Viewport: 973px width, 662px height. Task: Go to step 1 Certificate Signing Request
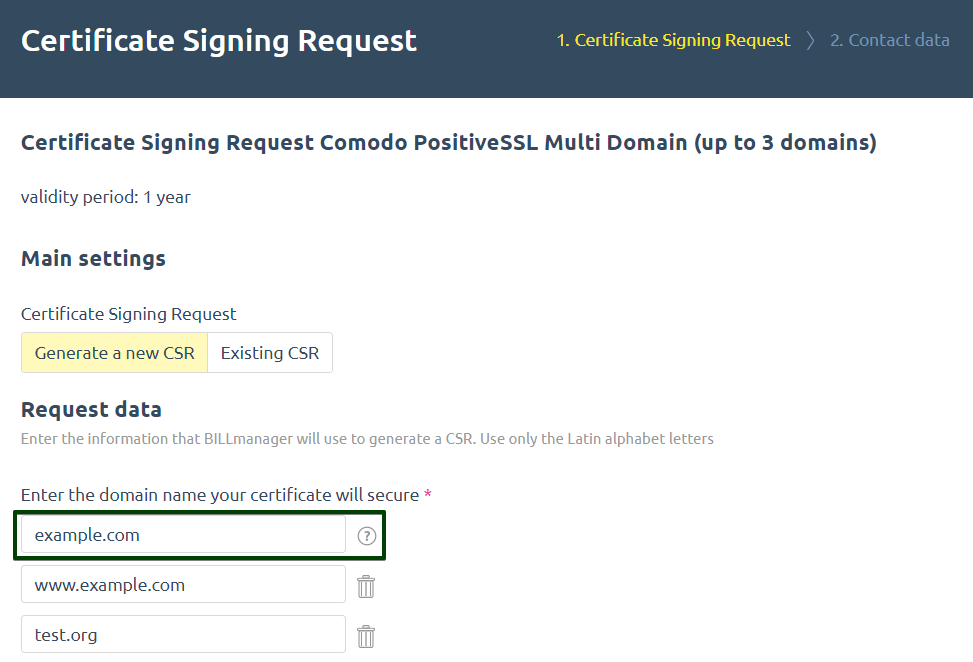pos(673,40)
